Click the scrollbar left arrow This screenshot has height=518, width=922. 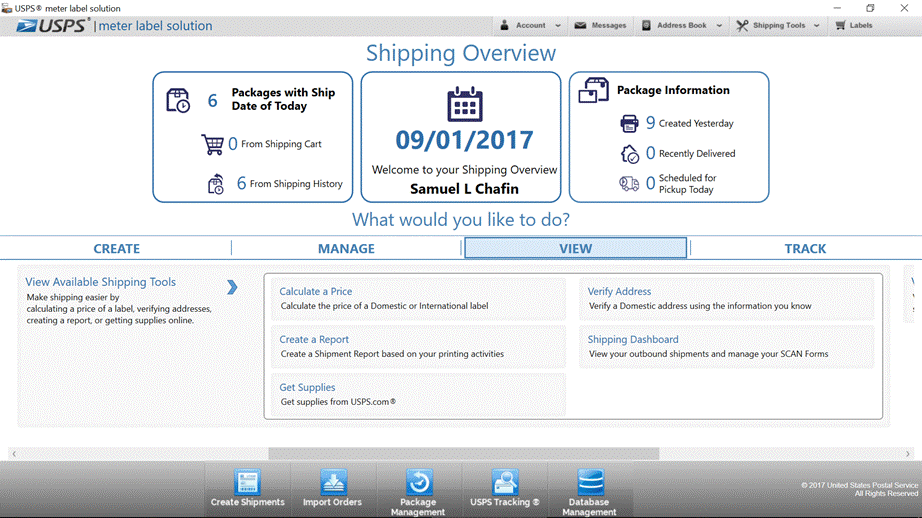click(x=14, y=453)
